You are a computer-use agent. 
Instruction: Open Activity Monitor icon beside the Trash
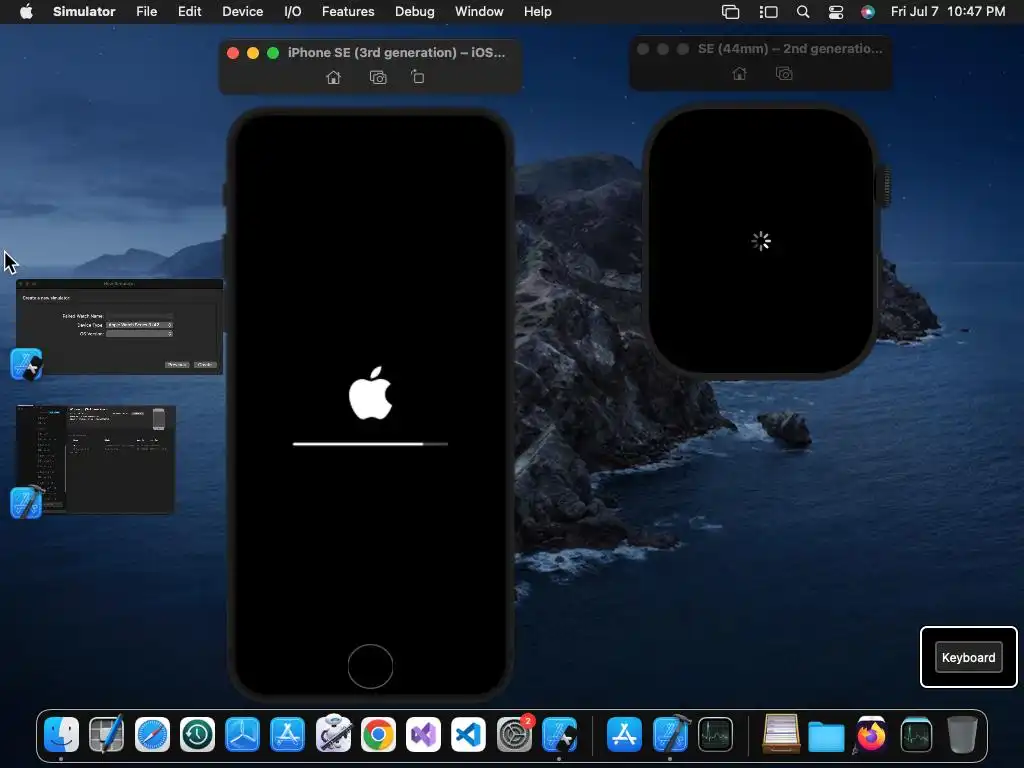(x=916, y=735)
